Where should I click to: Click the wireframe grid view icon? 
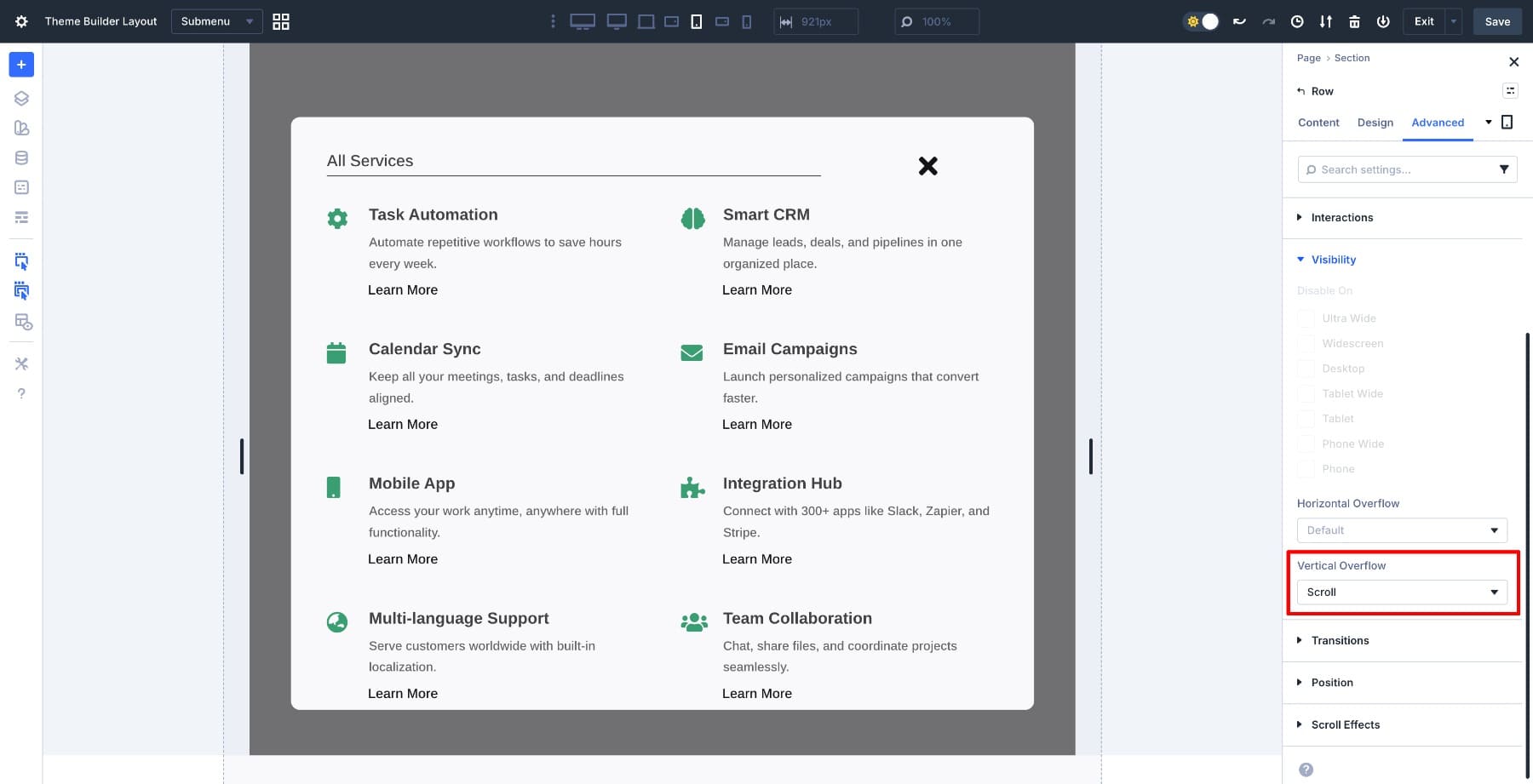(280, 21)
